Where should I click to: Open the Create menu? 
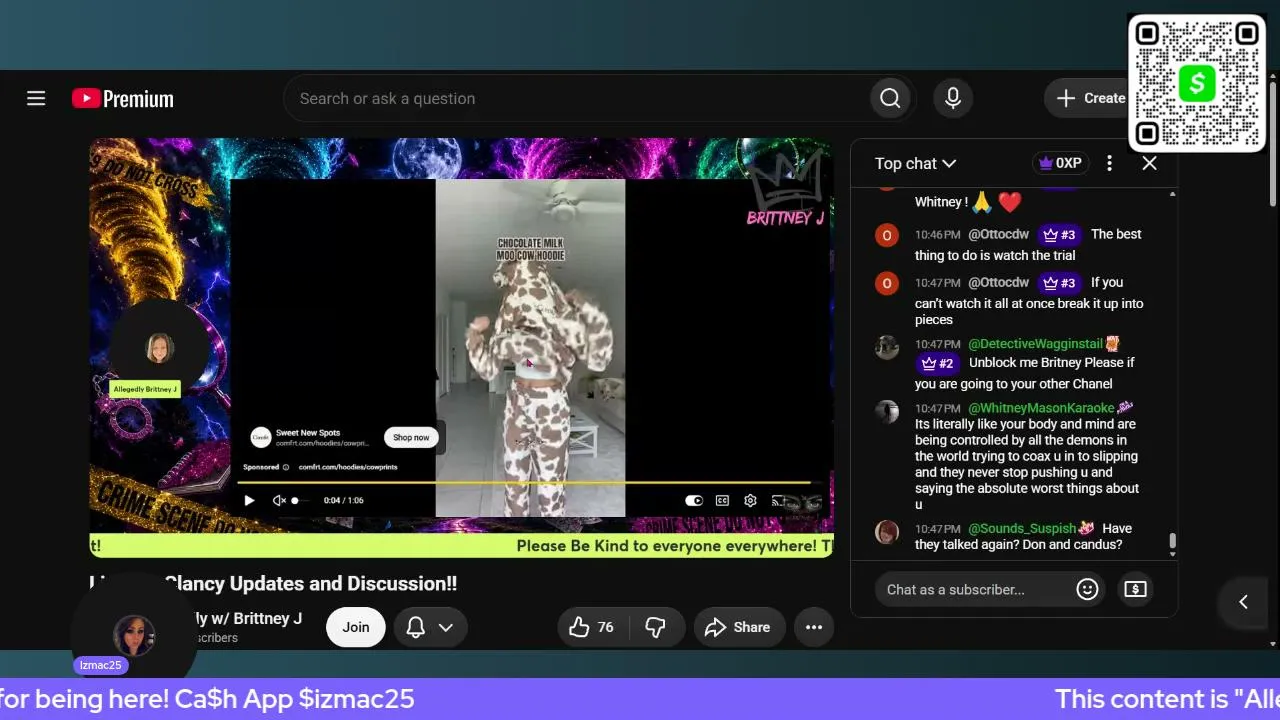coord(1089,98)
